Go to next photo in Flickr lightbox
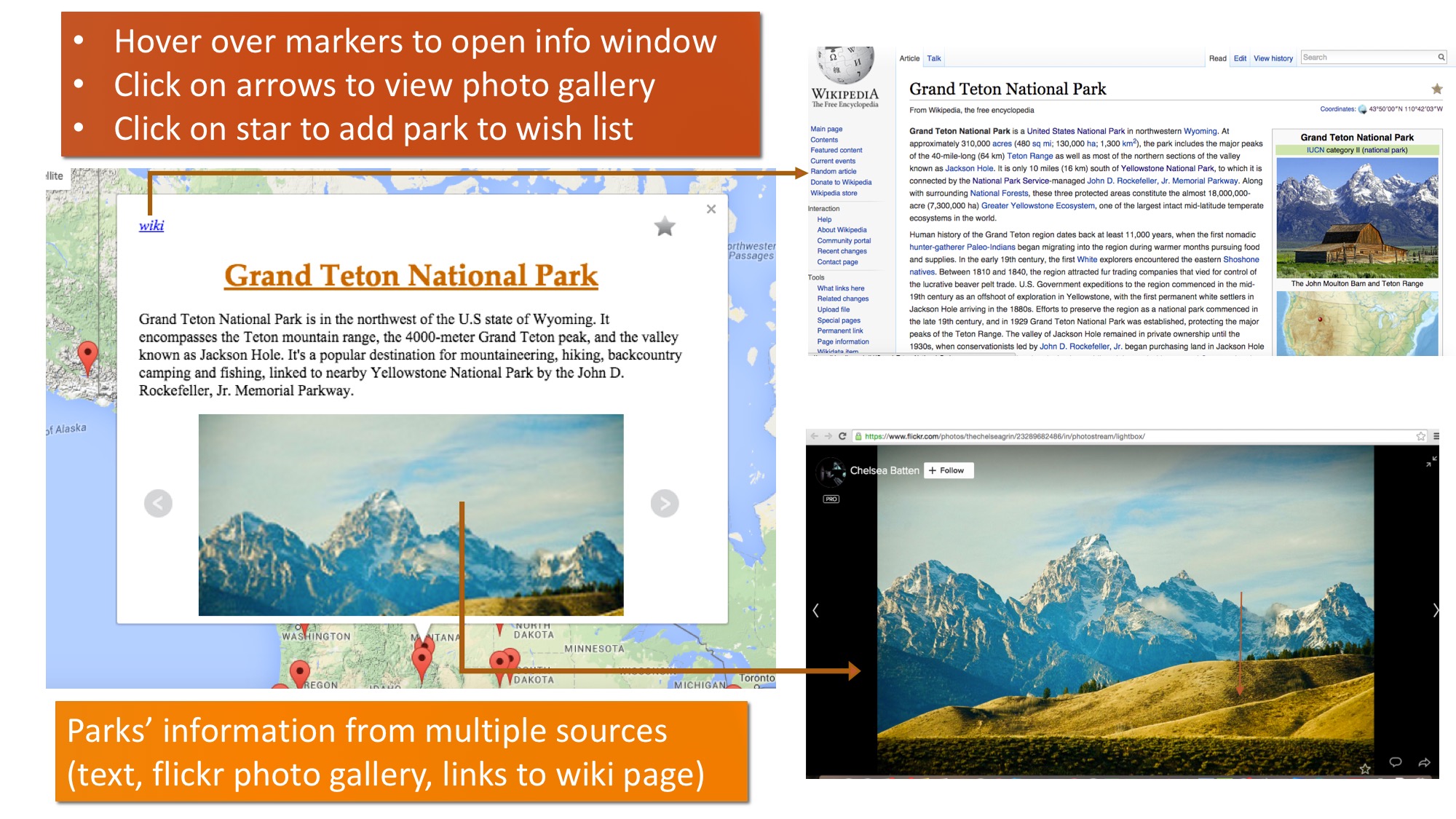 point(1435,610)
